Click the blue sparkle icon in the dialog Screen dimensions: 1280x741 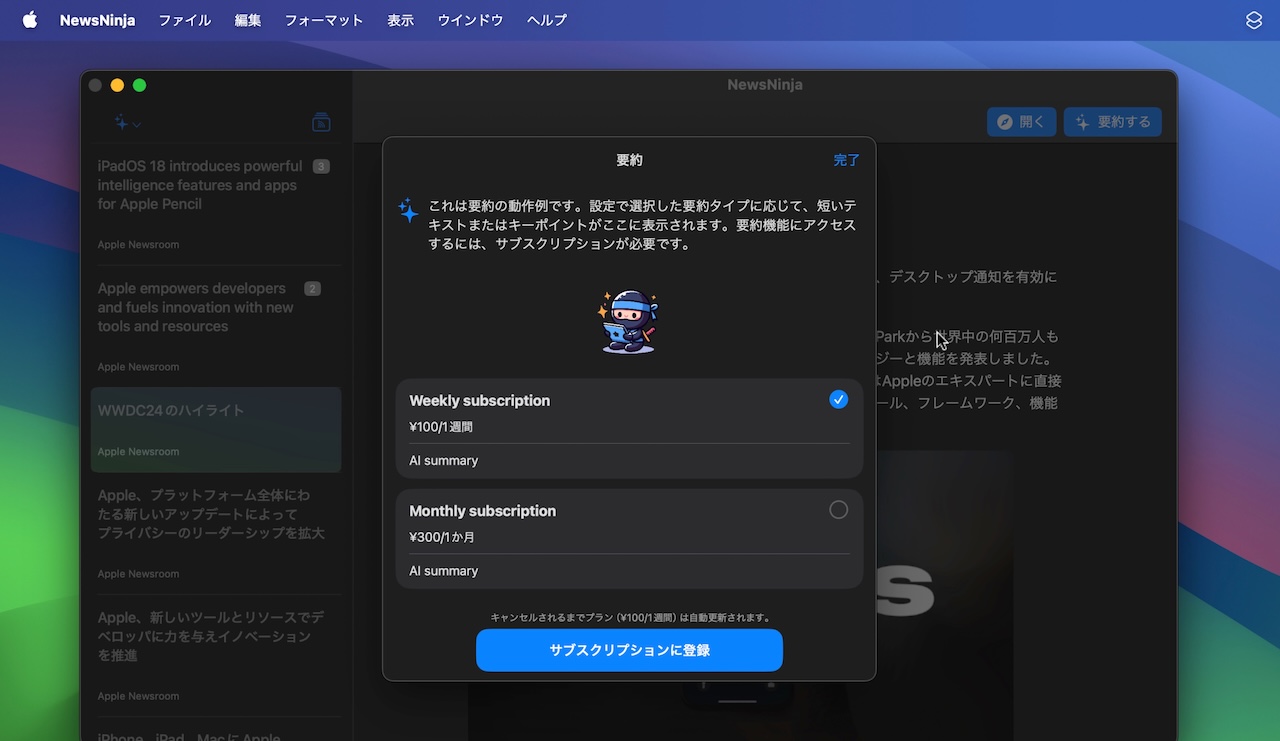tap(408, 210)
